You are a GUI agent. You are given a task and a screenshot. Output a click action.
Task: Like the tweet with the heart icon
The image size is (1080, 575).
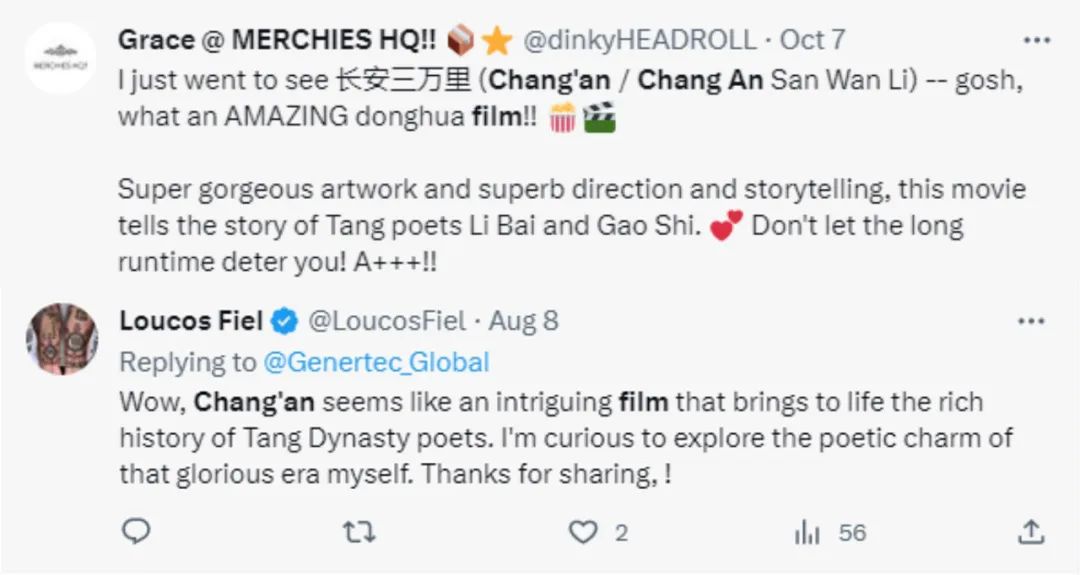[x=582, y=532]
